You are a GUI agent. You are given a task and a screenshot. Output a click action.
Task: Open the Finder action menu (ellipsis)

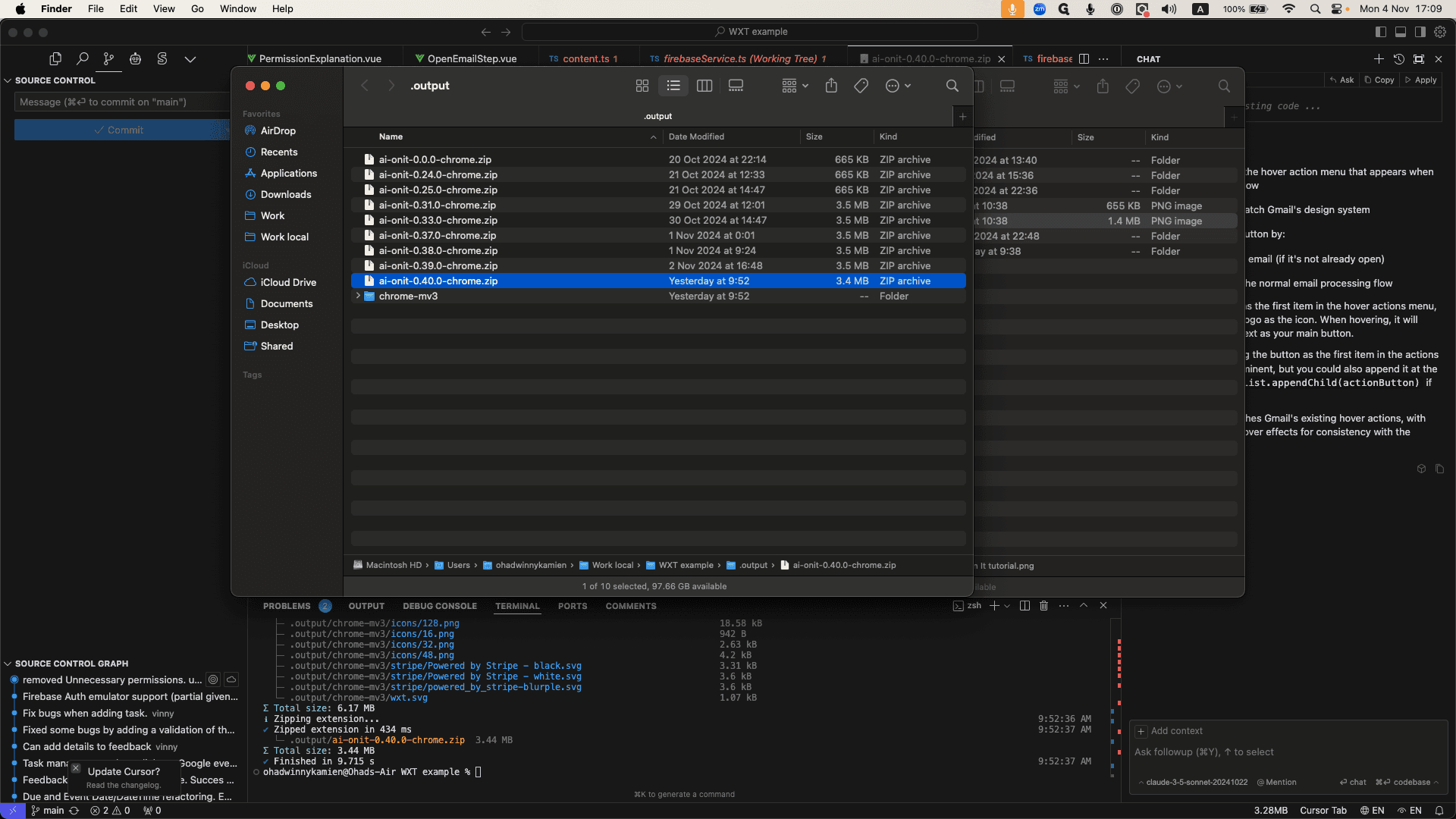(898, 86)
